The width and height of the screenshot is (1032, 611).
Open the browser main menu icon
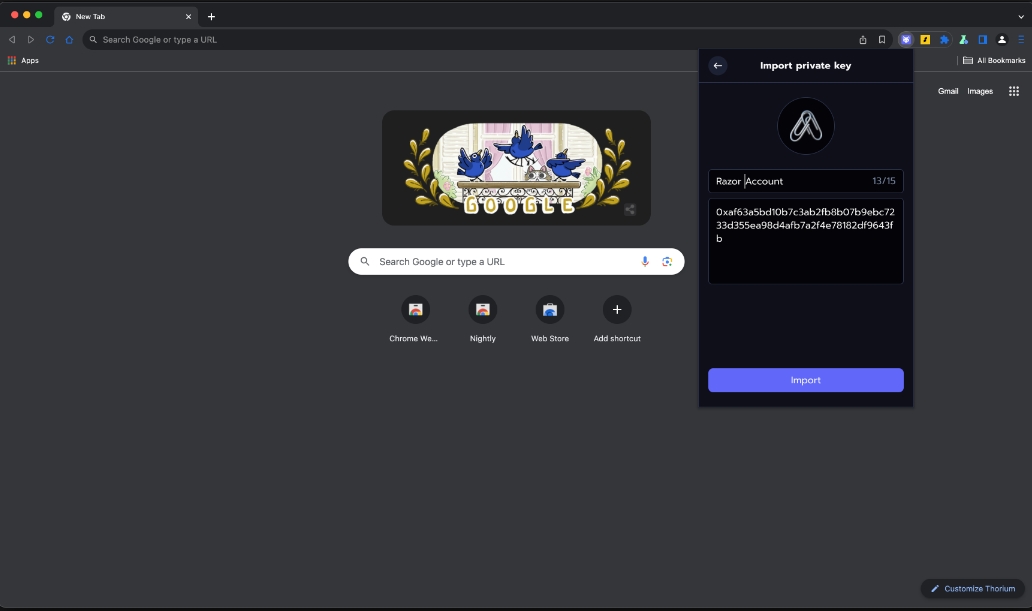[1021, 40]
